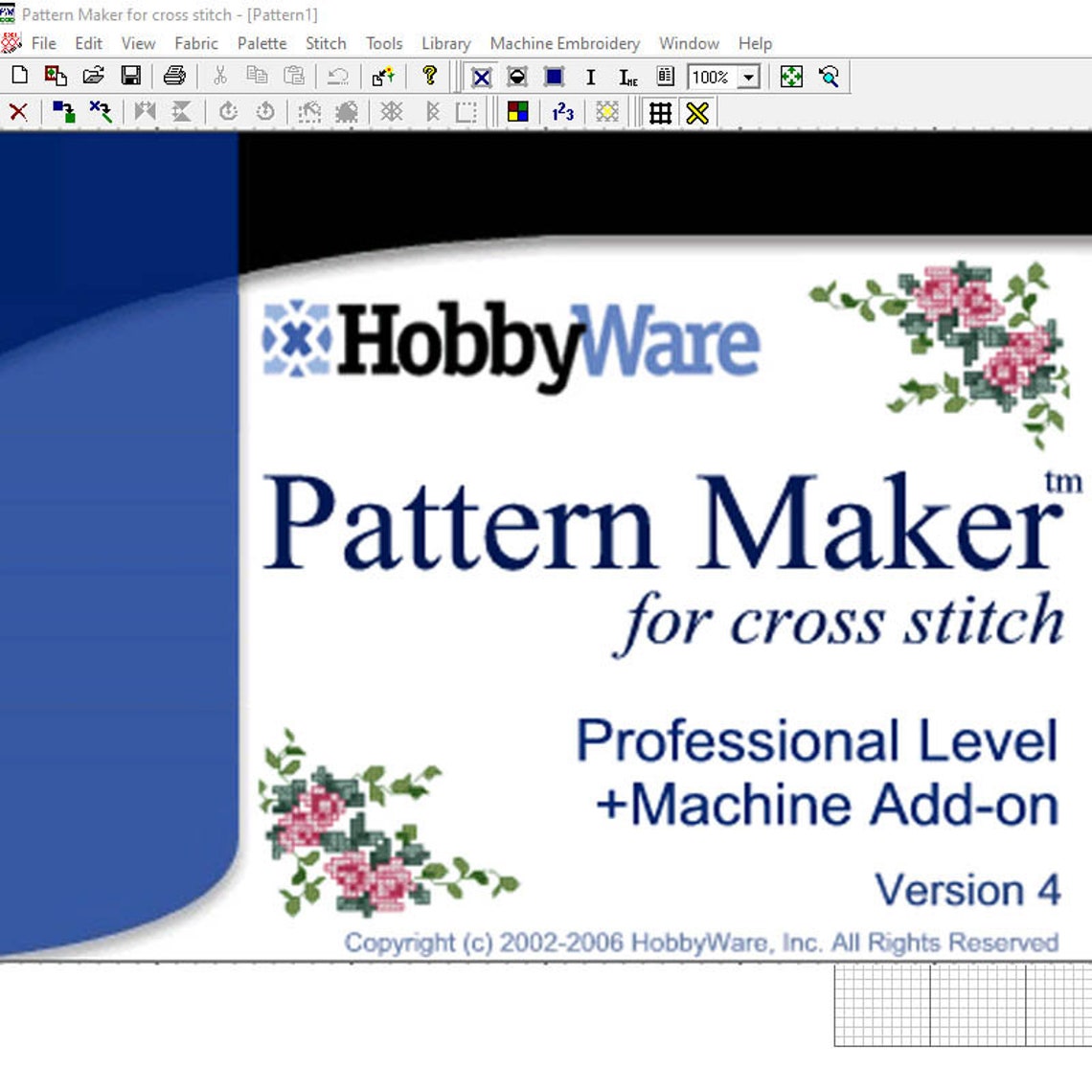Click the 100% zoom level field
This screenshot has width=1092, height=1092.
(713, 77)
